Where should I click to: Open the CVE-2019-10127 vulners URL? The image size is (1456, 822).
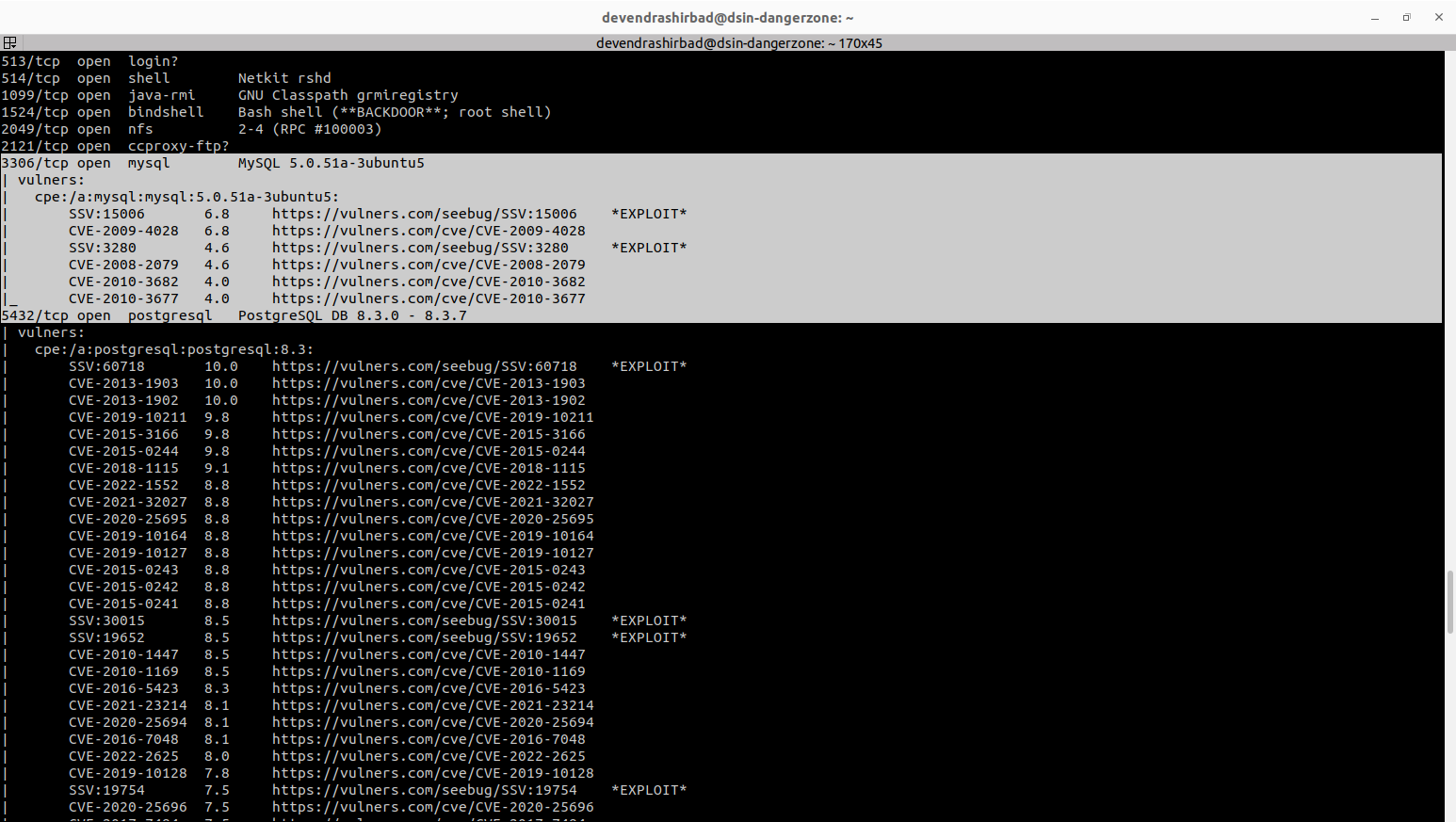pos(433,553)
